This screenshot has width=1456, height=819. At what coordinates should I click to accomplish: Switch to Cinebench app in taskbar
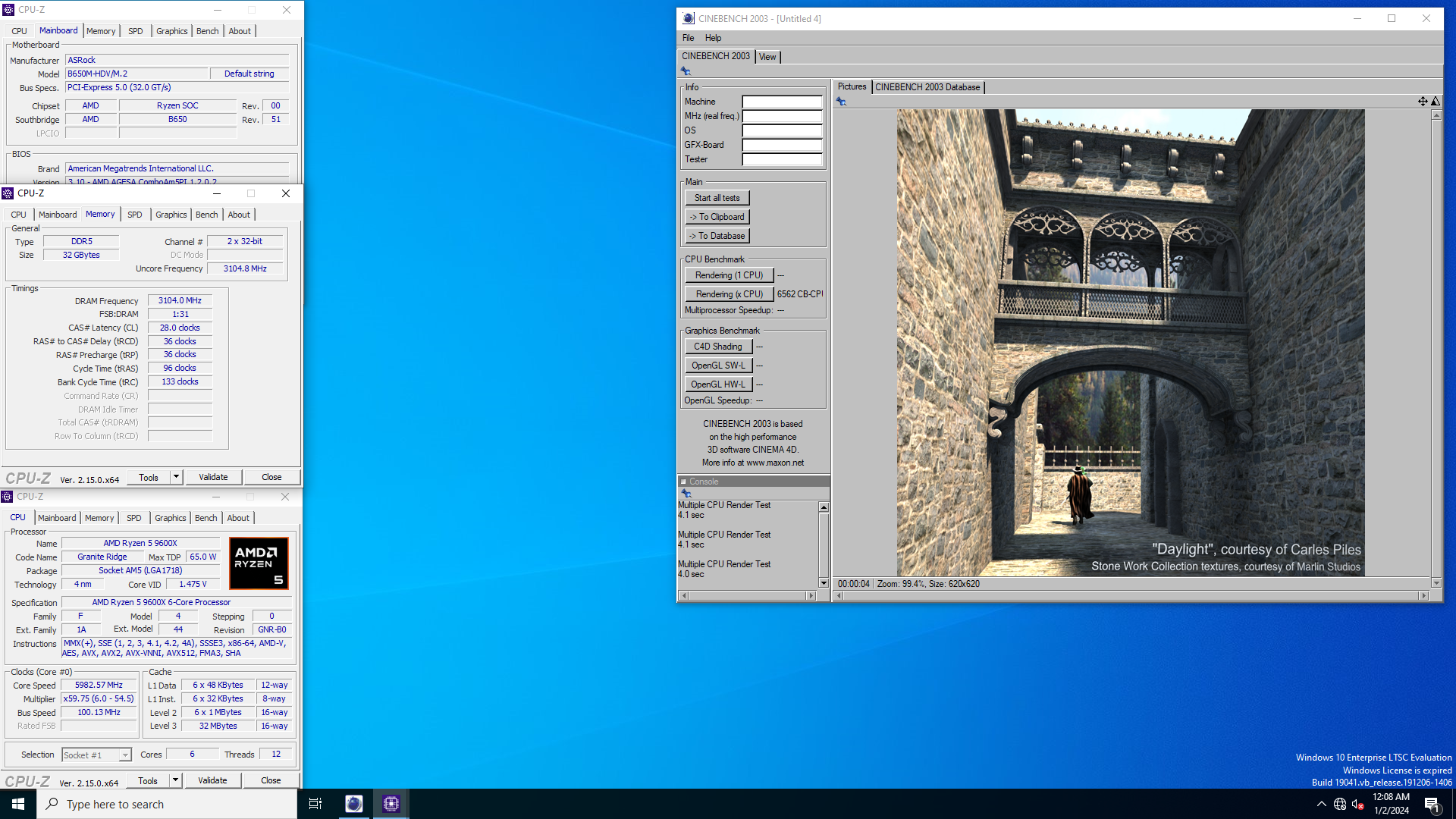tap(354, 804)
